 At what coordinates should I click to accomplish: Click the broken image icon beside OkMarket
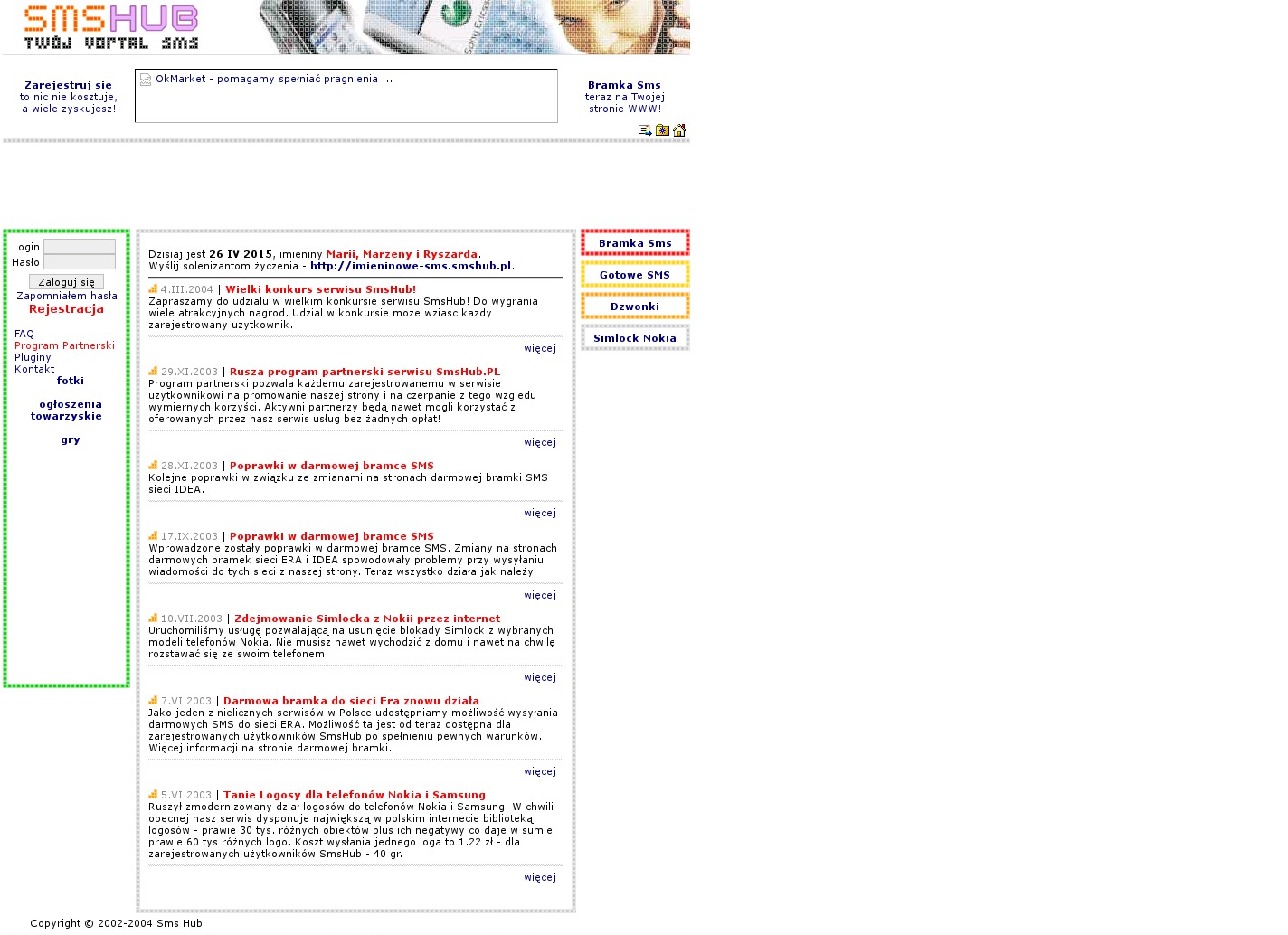coord(146,80)
